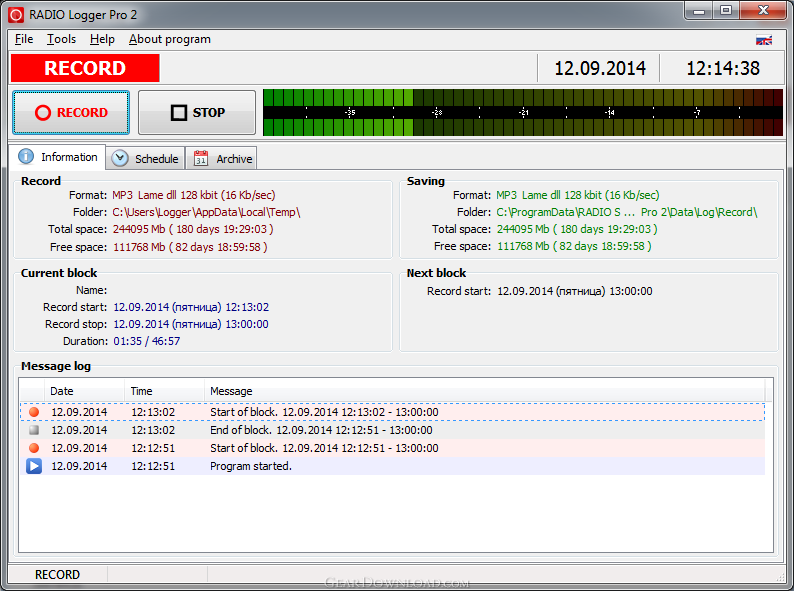Click the Schedule tab's clock icon

tap(120, 159)
